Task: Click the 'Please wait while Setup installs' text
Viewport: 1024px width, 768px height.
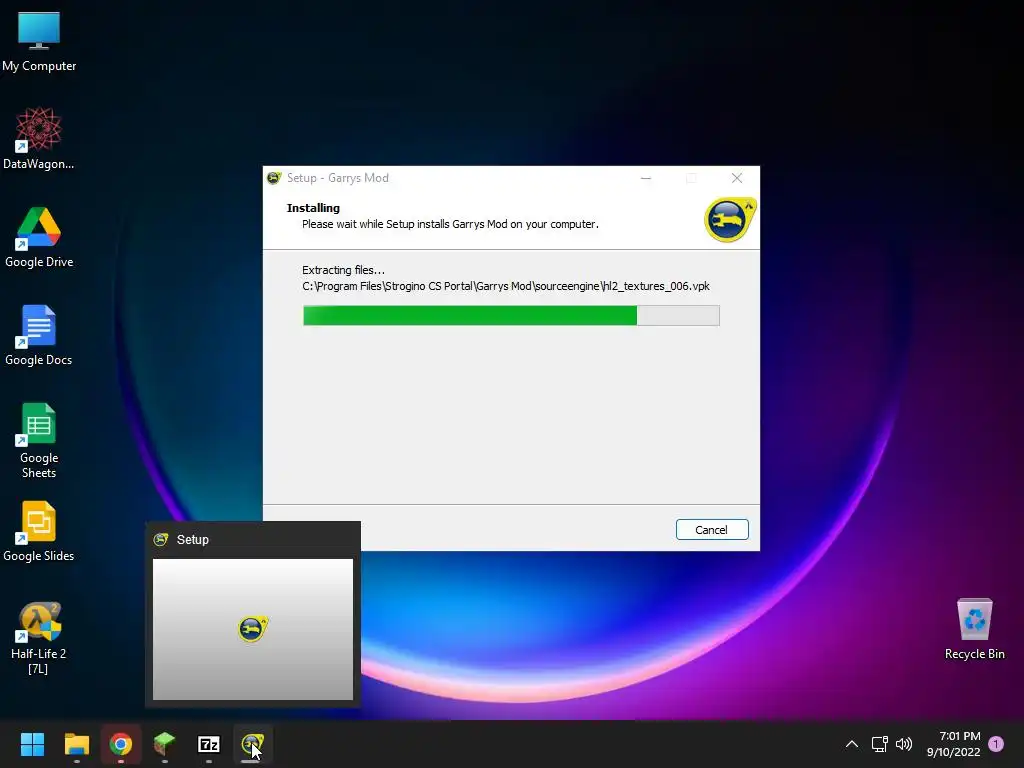Action: 450,224
